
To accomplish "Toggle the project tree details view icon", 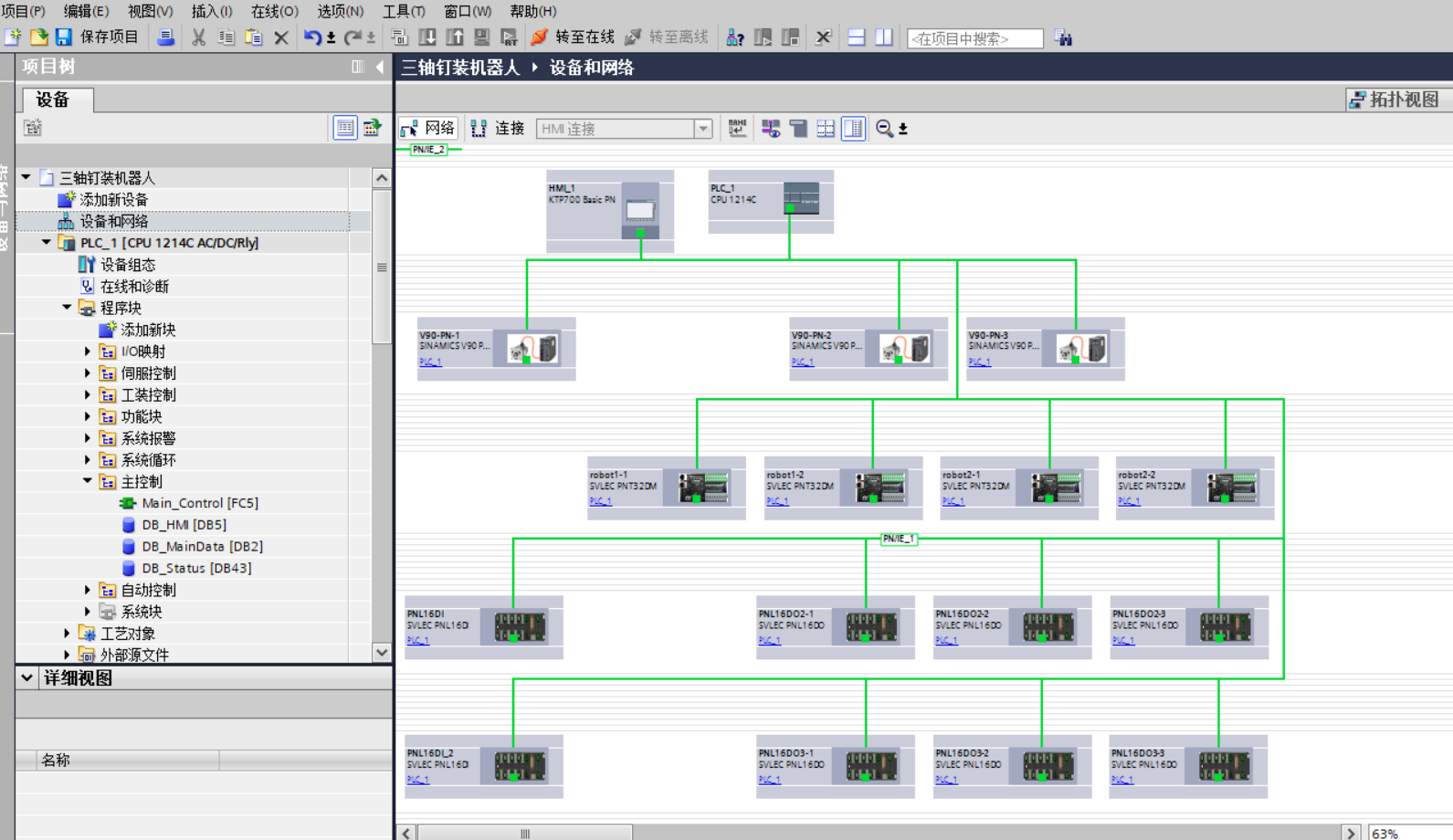I will (344, 128).
